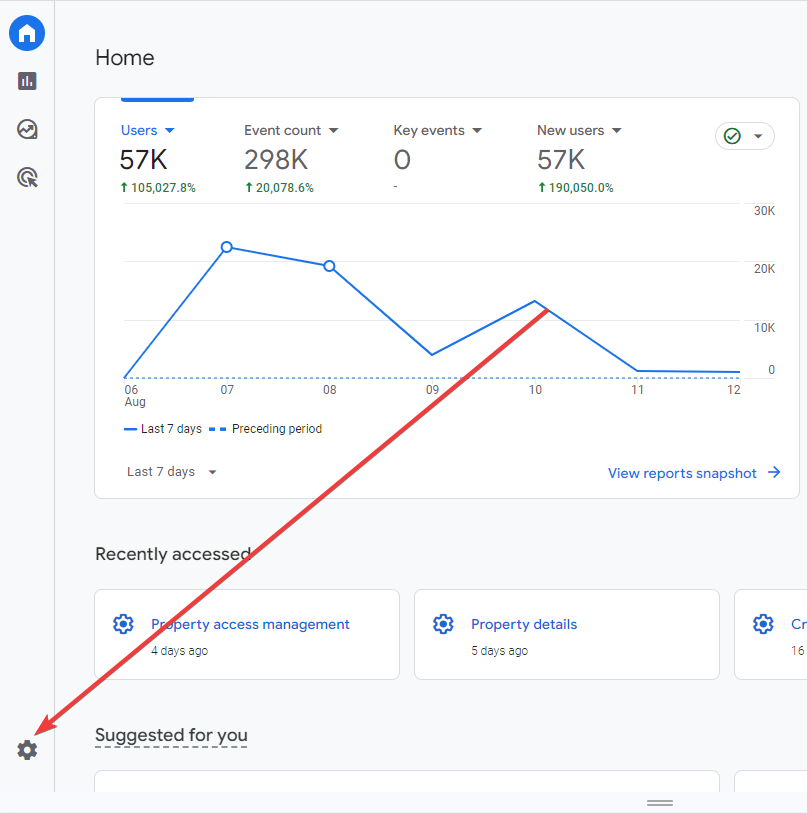The image size is (807, 813).
Task: Expand the Event count metric dropdown
Action: 333,131
